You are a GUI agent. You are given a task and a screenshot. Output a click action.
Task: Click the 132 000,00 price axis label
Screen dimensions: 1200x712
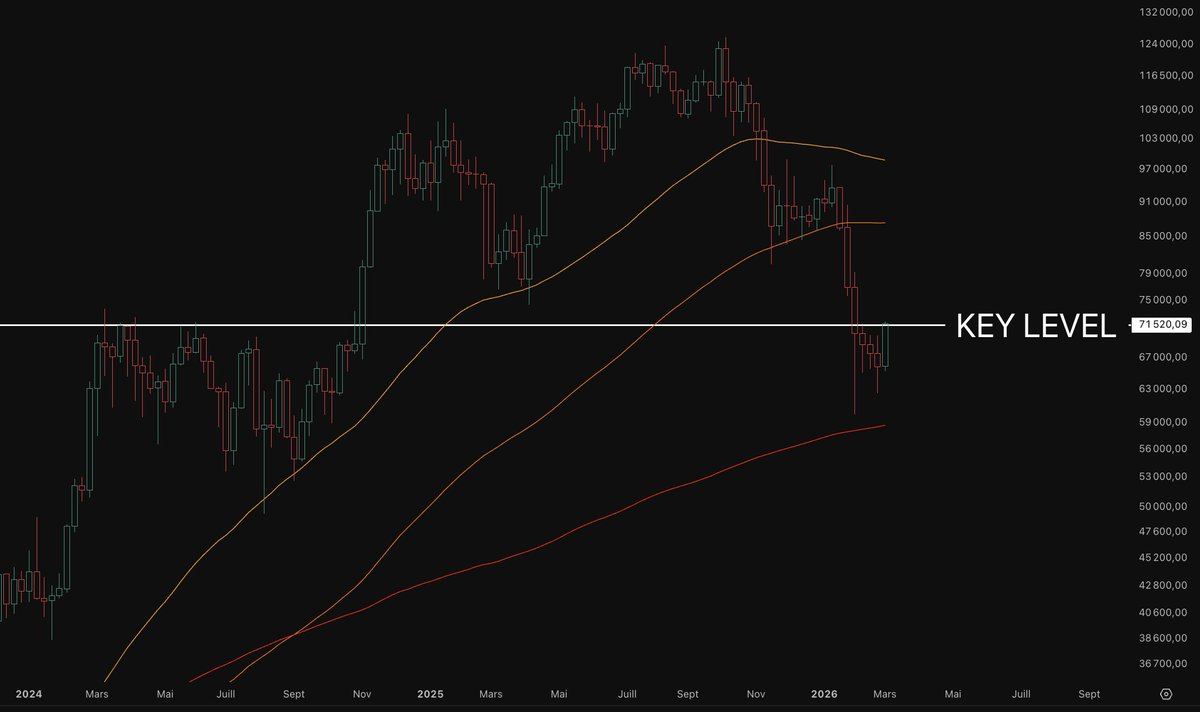pos(1164,13)
